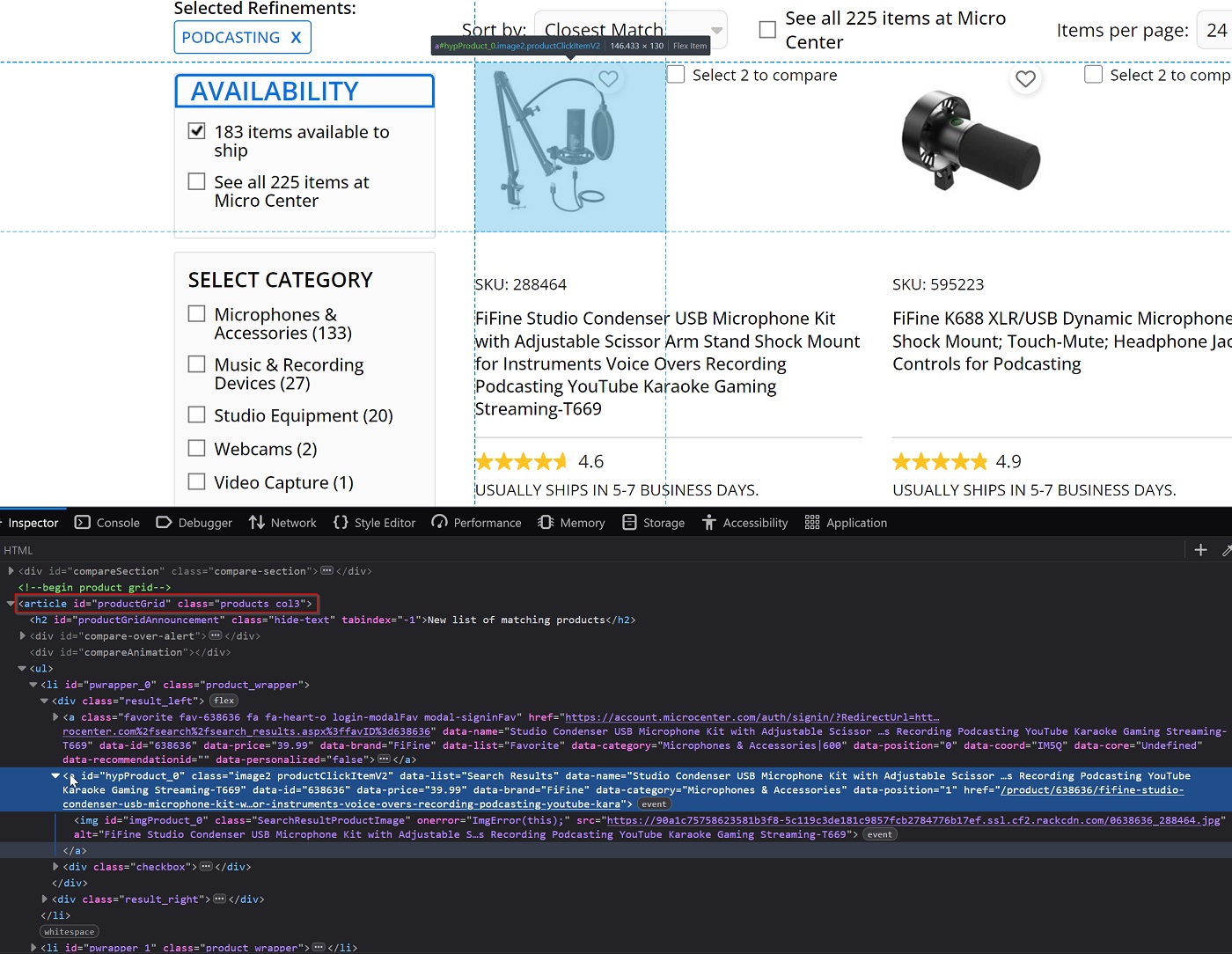Screen dimensions: 1232x954
Task: Favorite the FiFine Studio Condenser kit heart icon
Action: [x=608, y=79]
